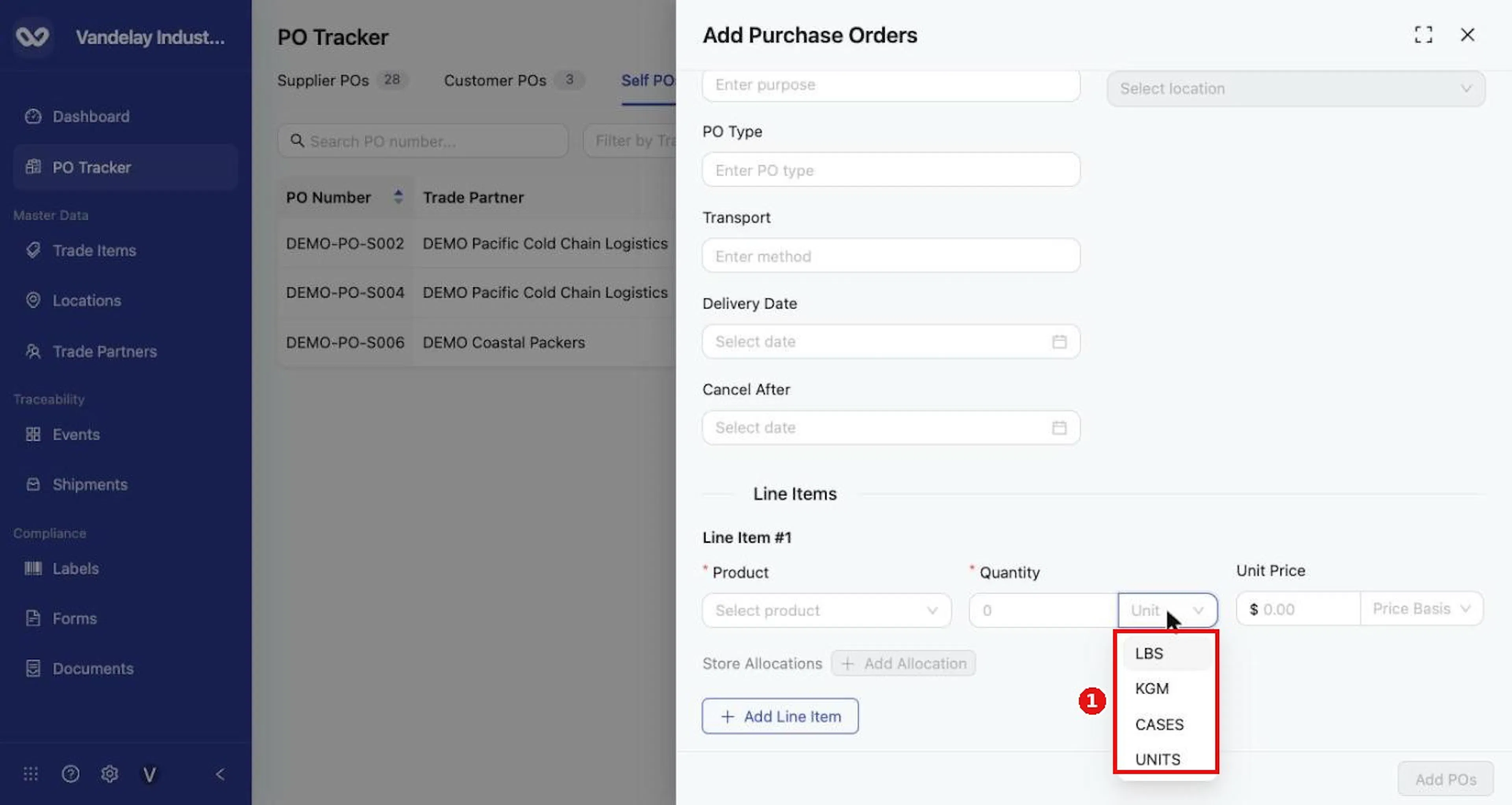Open the Cancel After calendar icon
This screenshot has width=1512, height=805.
[x=1059, y=427]
